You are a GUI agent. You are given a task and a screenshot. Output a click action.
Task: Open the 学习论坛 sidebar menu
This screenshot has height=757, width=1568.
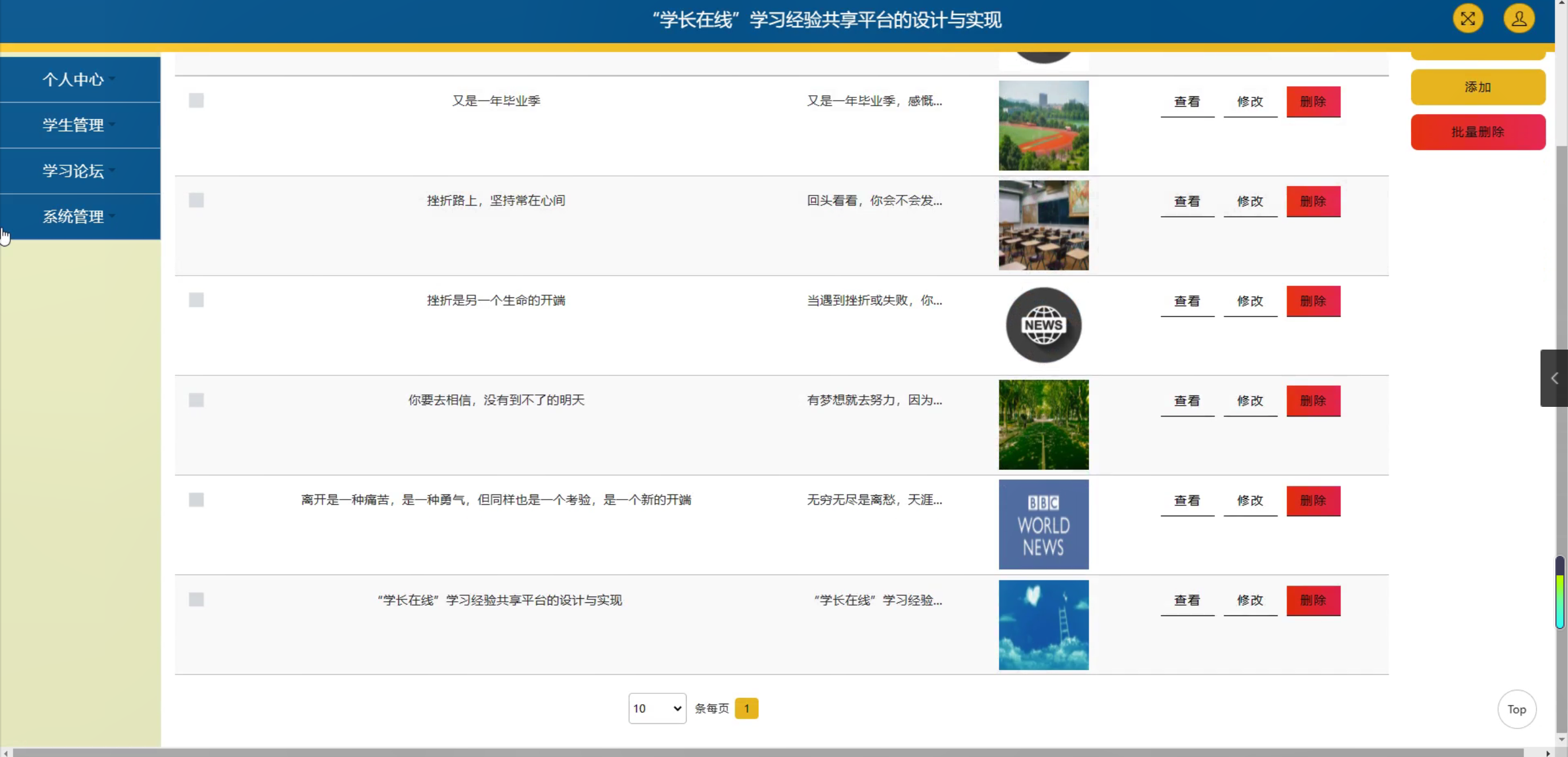(73, 171)
